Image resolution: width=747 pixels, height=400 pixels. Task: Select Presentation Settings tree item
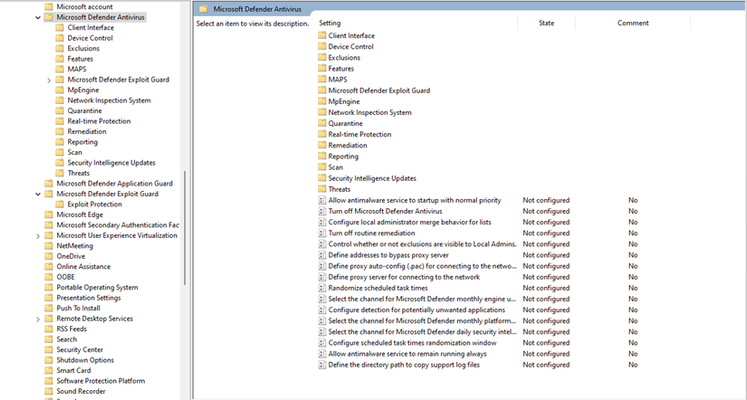point(89,298)
